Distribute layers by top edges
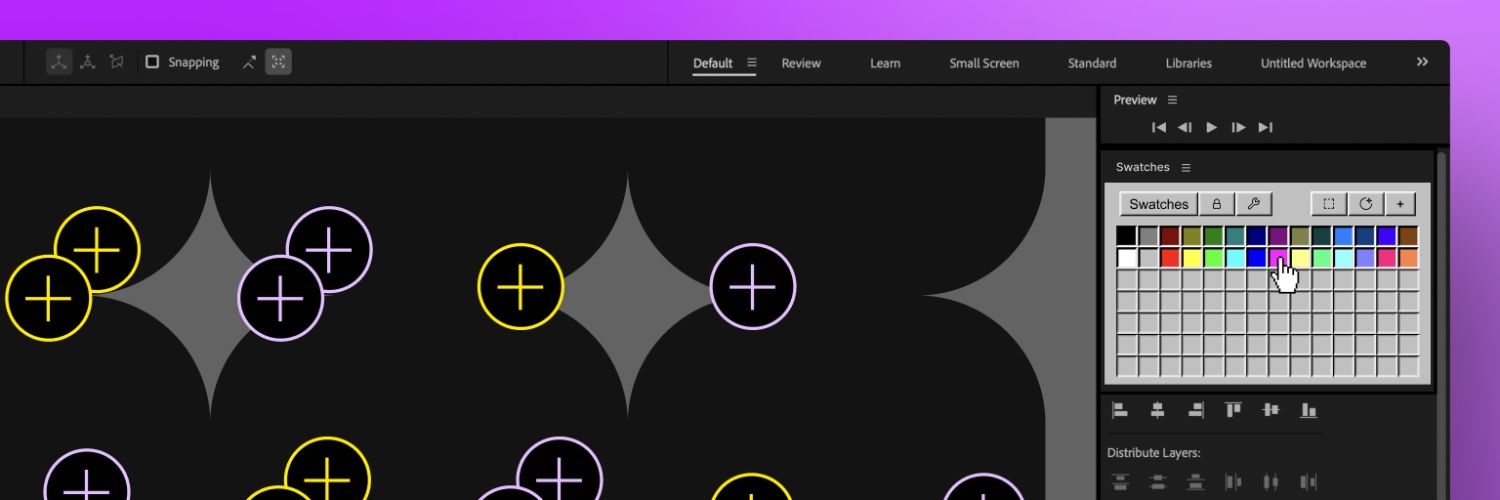This screenshot has width=1500, height=500. pos(1120,482)
